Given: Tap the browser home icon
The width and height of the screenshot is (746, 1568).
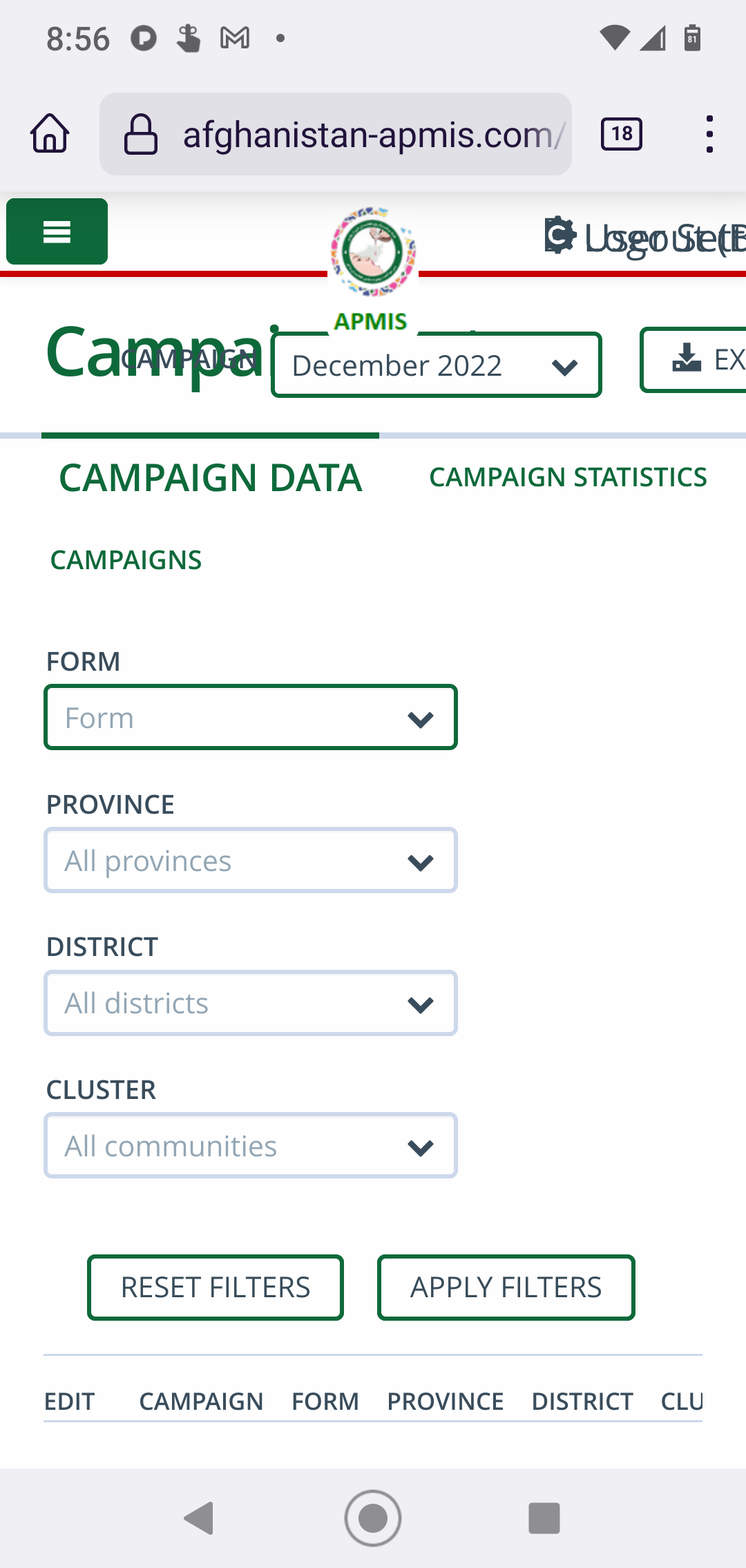Looking at the screenshot, I should 50,133.
